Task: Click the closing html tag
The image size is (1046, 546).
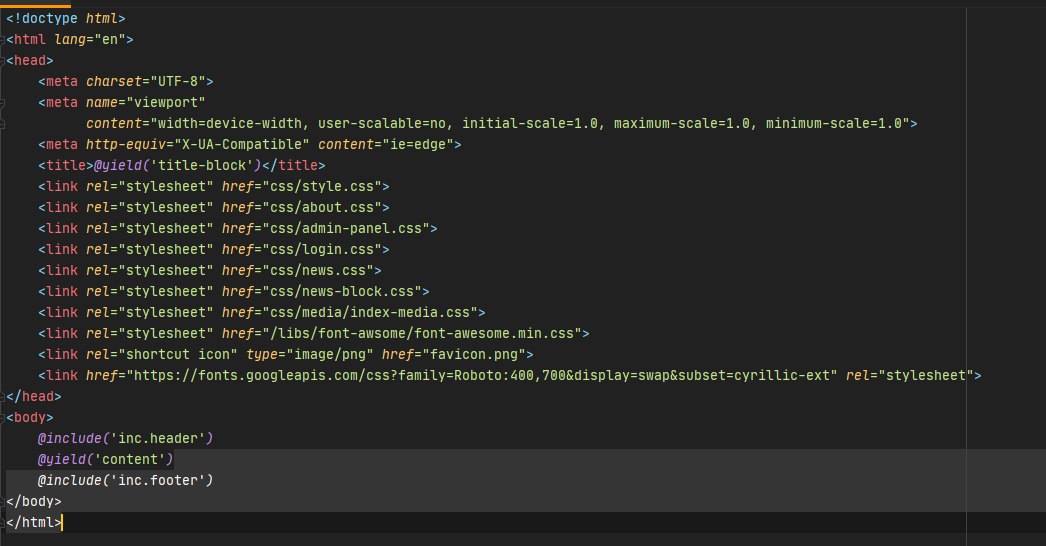Action: coord(33,523)
